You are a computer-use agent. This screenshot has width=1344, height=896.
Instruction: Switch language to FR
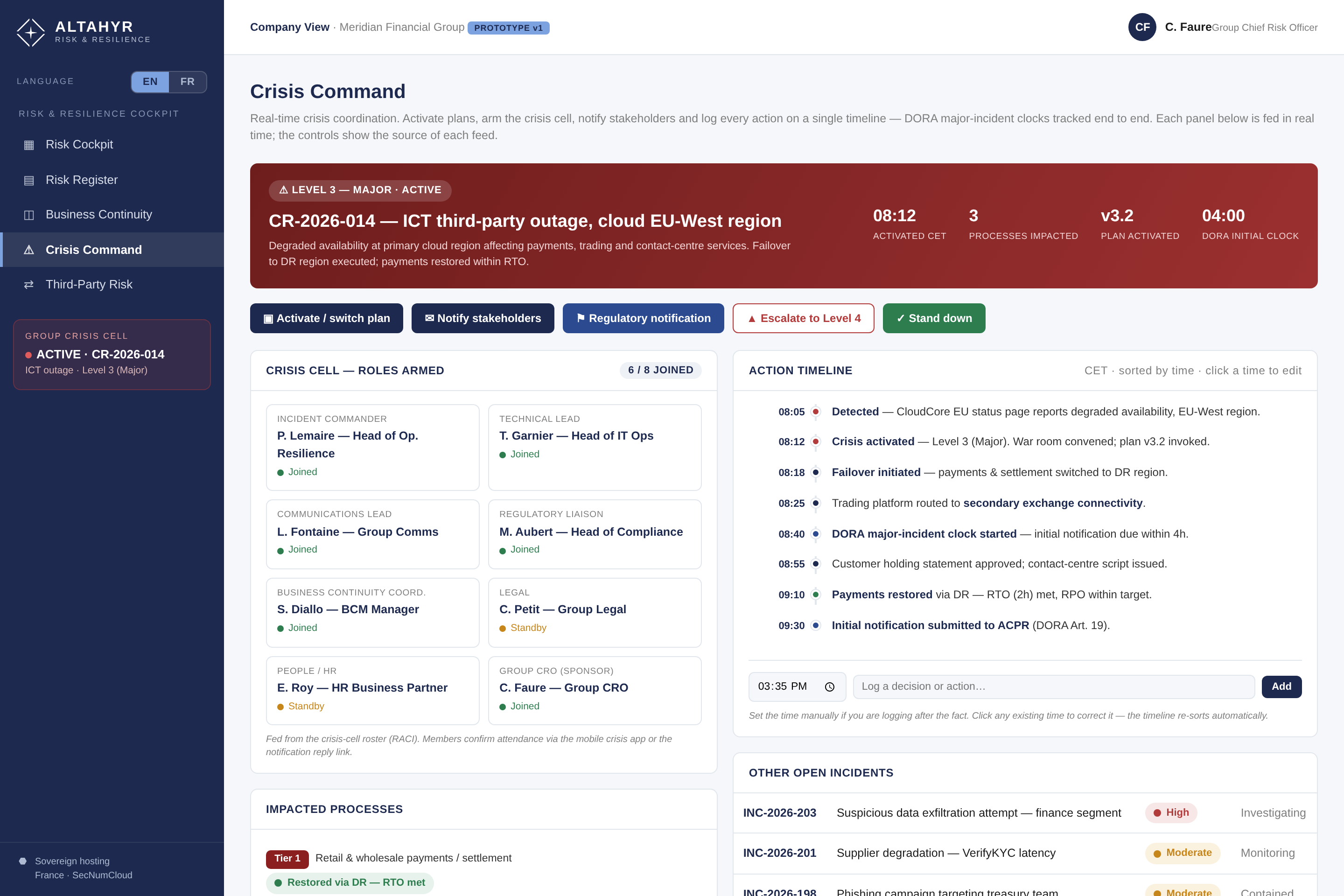tap(188, 82)
